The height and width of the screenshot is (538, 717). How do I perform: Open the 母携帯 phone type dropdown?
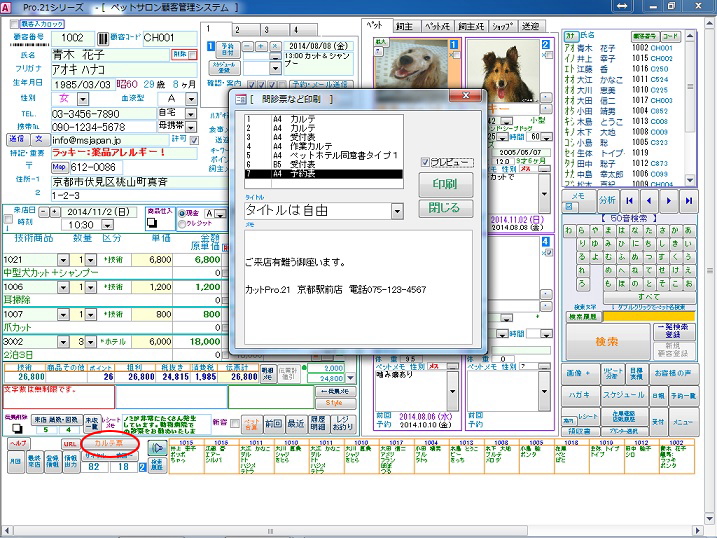click(191, 127)
